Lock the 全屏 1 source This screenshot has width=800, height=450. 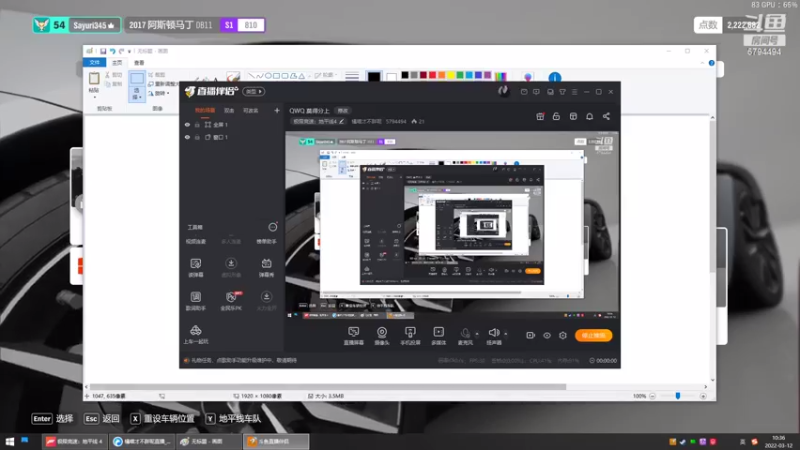pos(197,124)
